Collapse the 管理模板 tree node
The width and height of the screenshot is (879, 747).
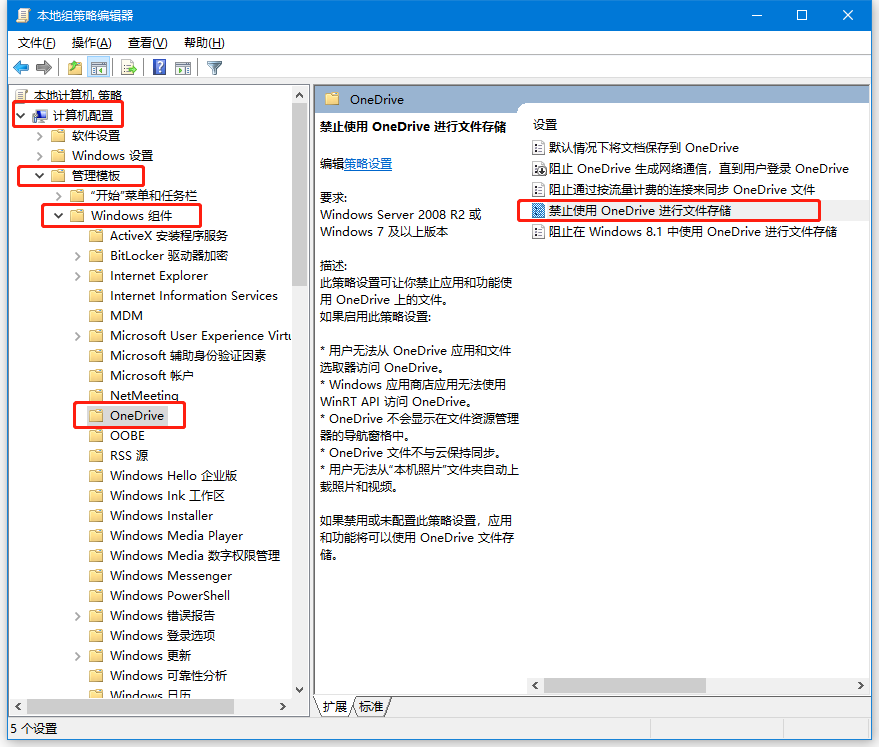tap(39, 176)
